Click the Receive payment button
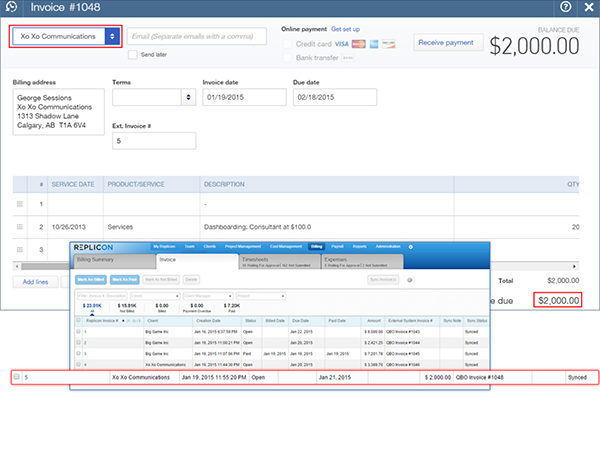 pos(446,42)
